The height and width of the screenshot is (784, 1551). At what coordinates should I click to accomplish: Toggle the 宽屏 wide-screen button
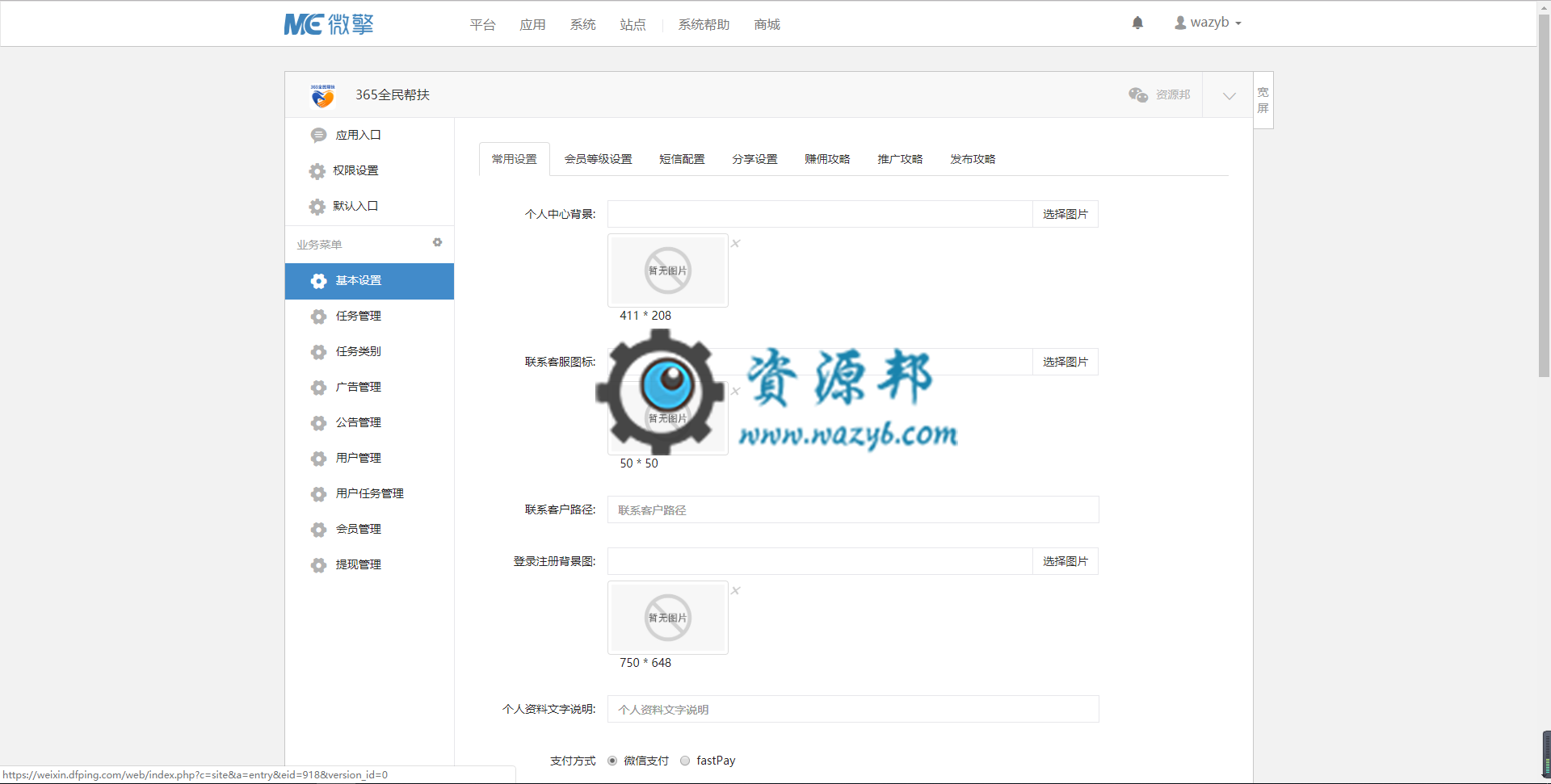[1263, 100]
